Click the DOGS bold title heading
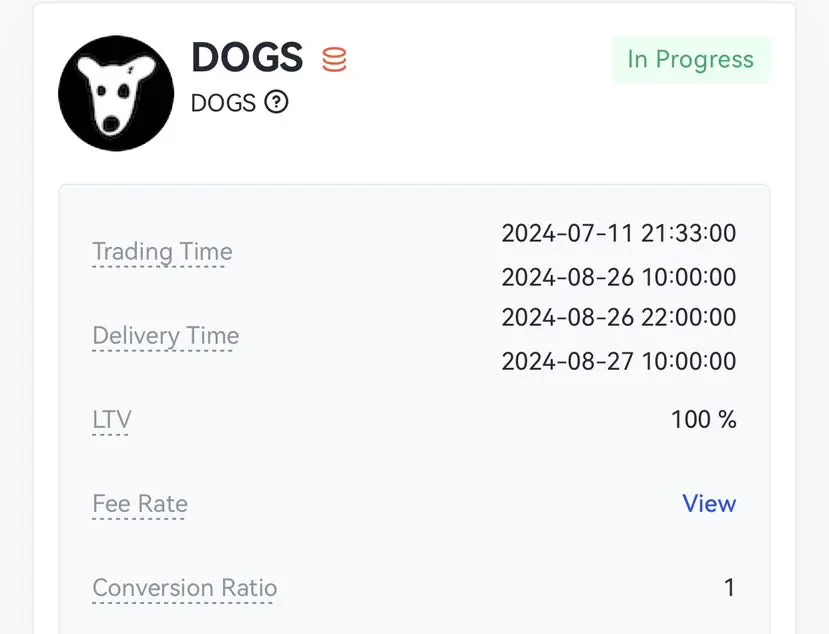Screen dimensions: 829x634 point(247,57)
